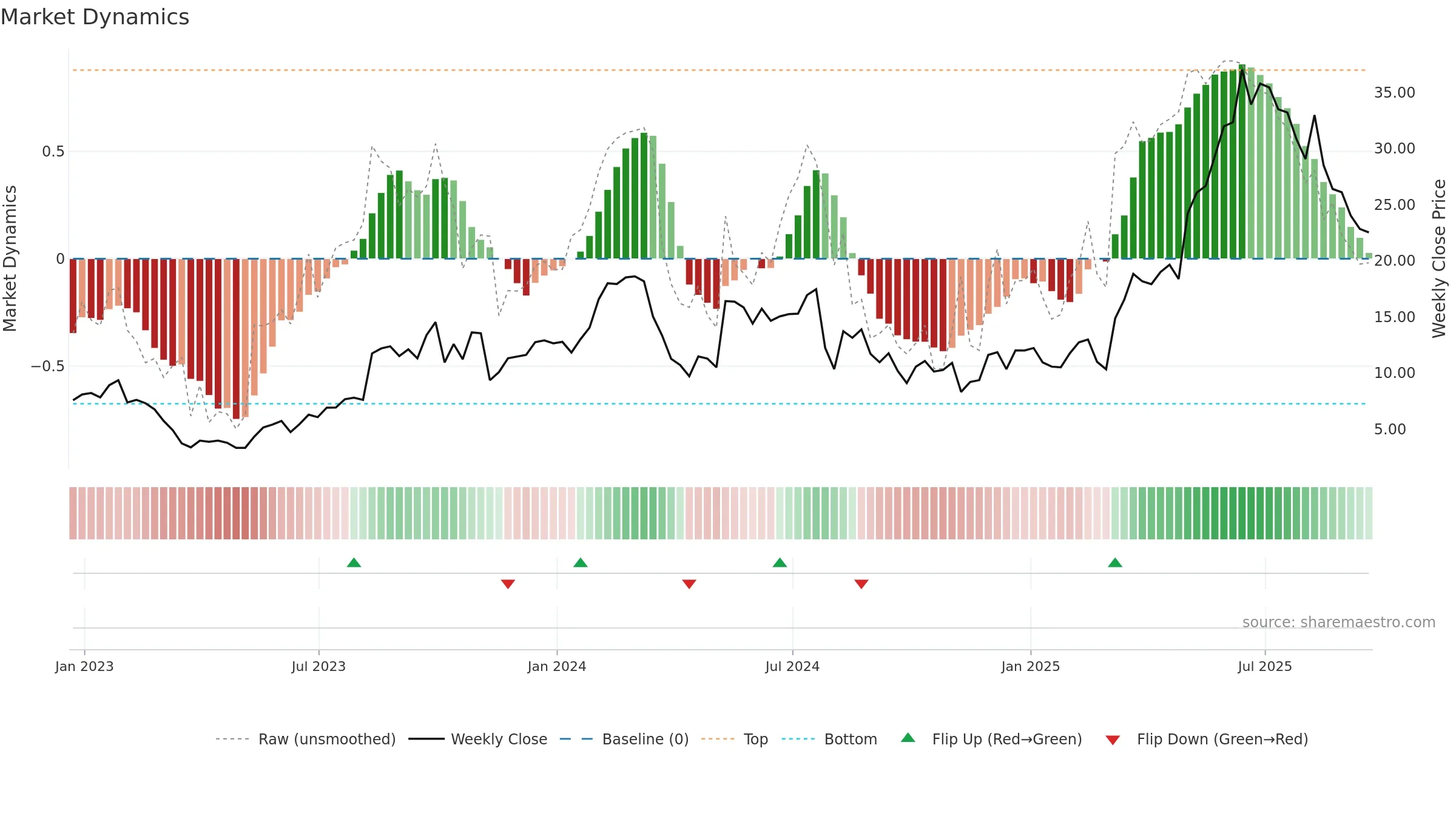Click the red flip-down marker after Jul 2024
Screen dimensions: 1456x819
pos(861,584)
